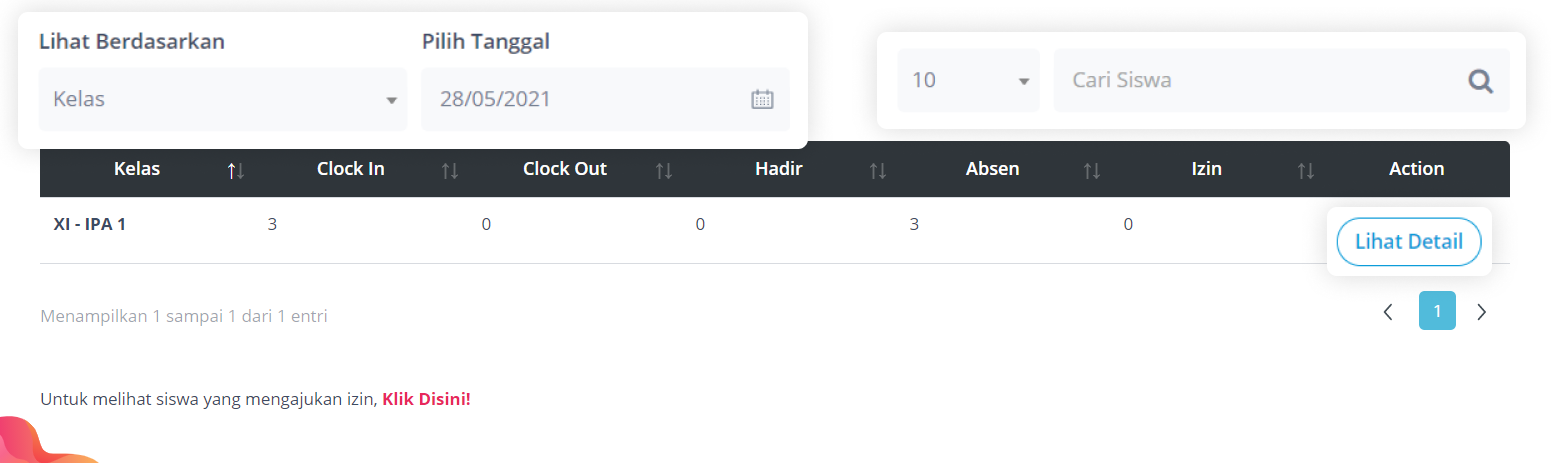1551x463 pixels.
Task: Sort by Clock In column arrows
Action: tap(450, 171)
